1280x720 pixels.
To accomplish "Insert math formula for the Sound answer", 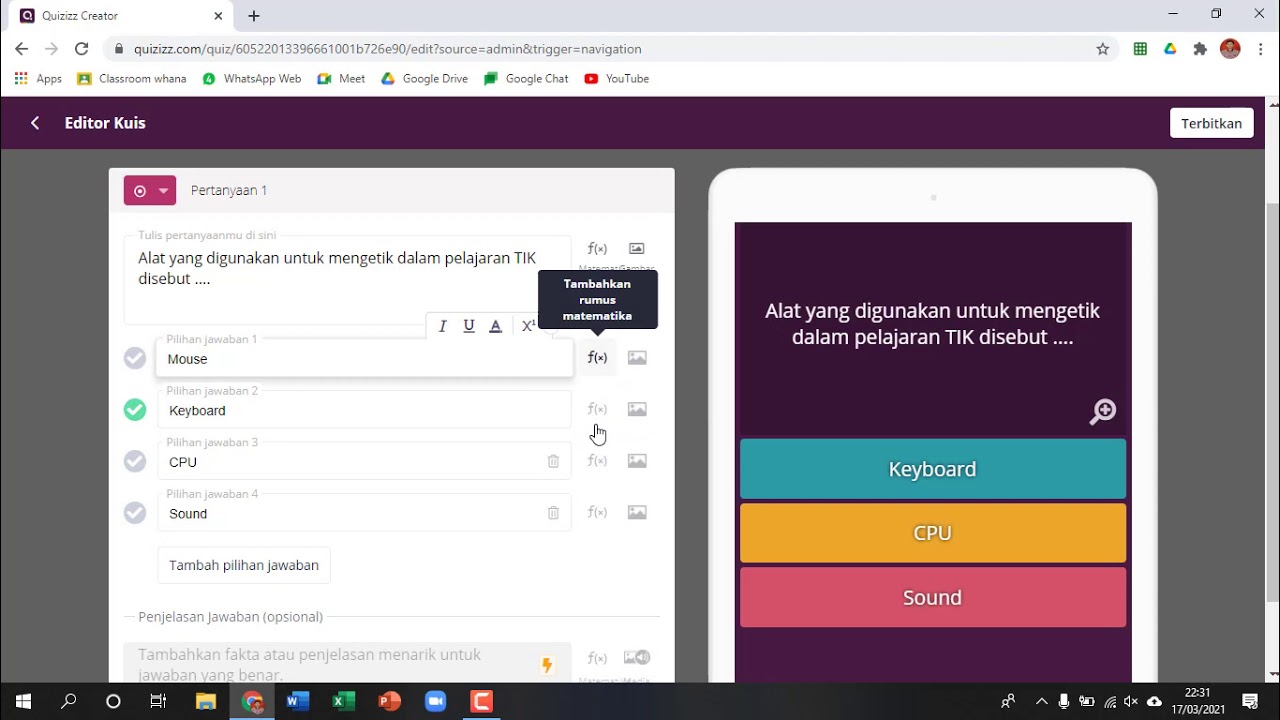I will 597,513.
